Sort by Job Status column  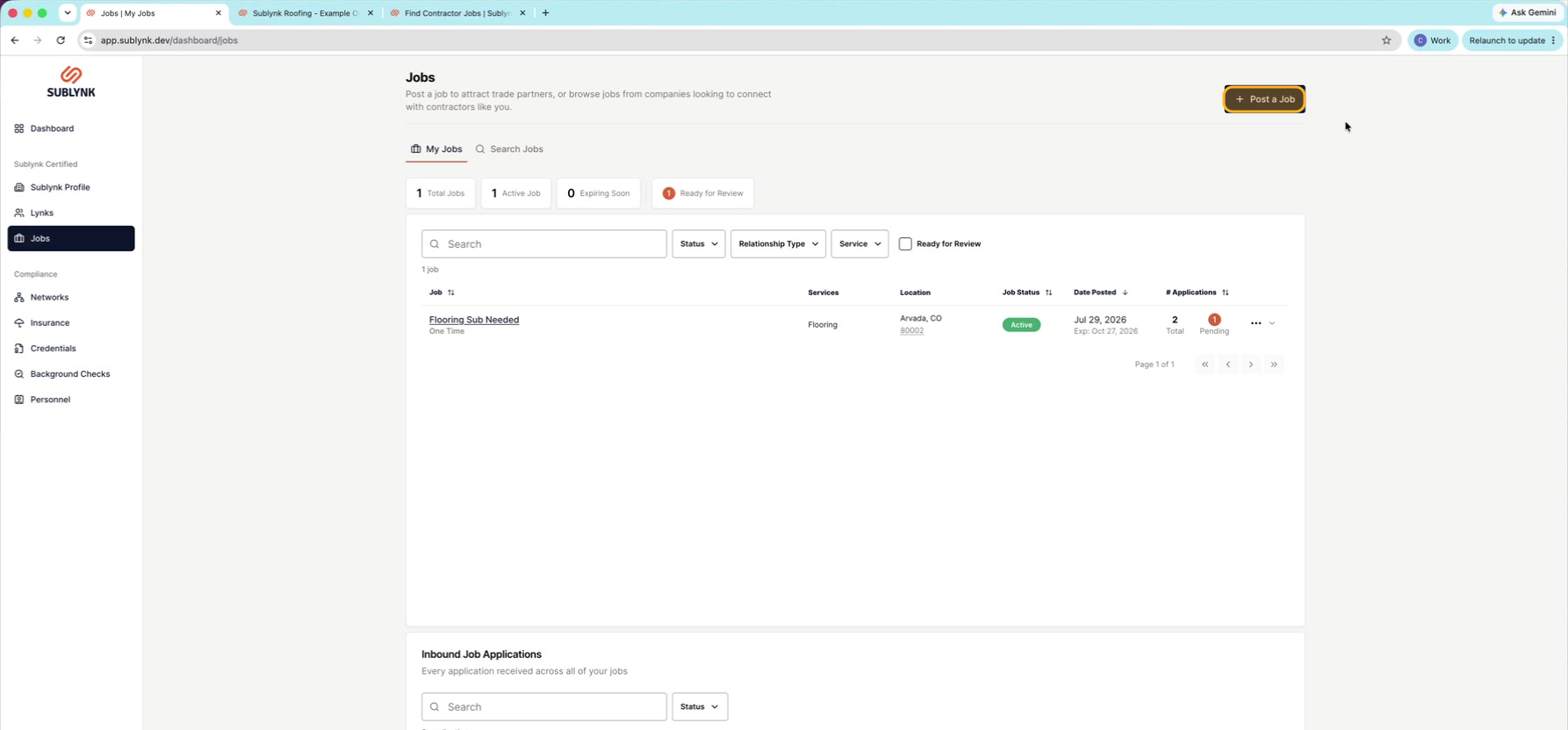tap(1027, 293)
